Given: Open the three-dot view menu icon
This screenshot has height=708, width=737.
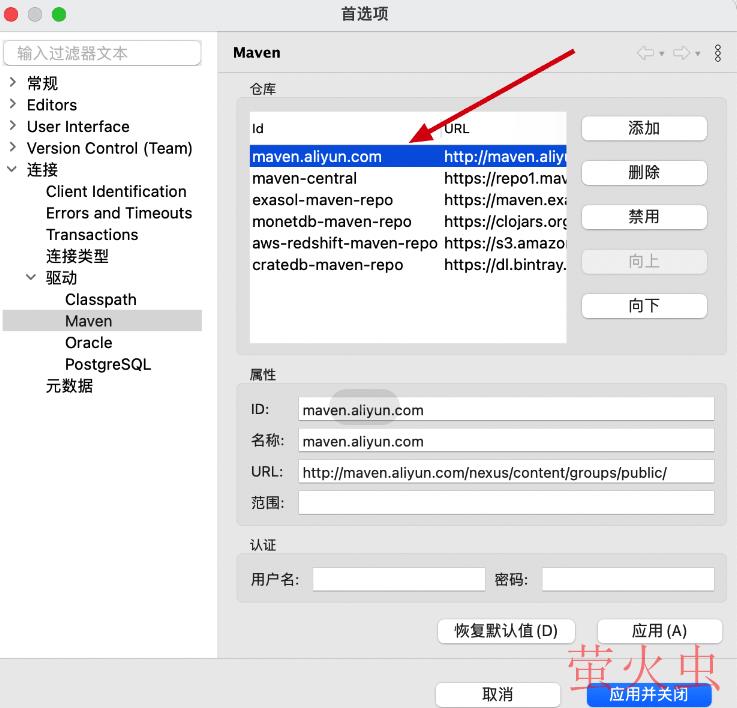Looking at the screenshot, I should click(718, 53).
